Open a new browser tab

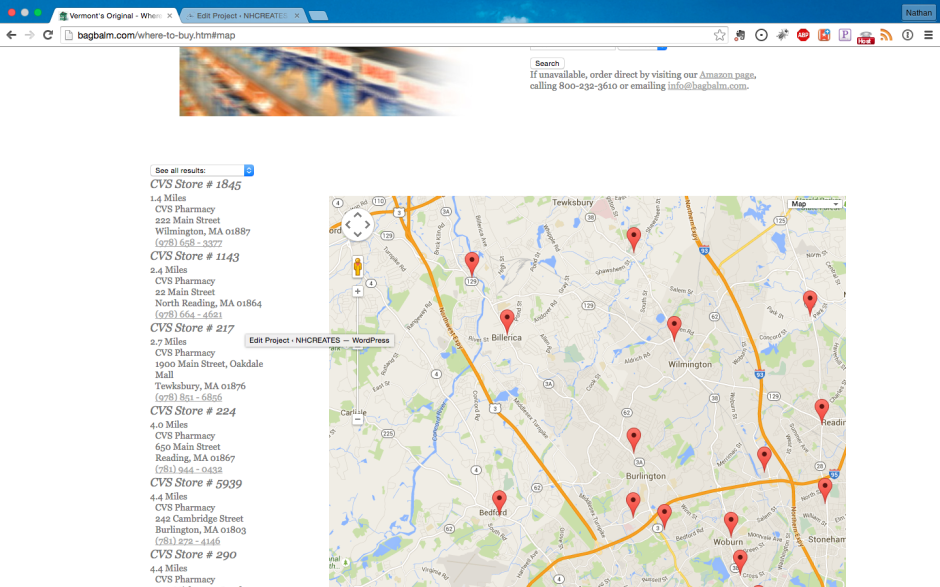point(318,16)
